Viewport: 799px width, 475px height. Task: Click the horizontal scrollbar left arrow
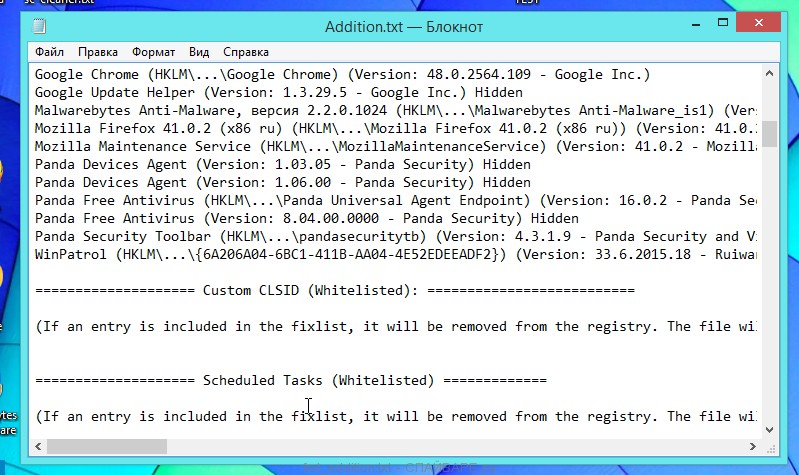[x=38, y=446]
